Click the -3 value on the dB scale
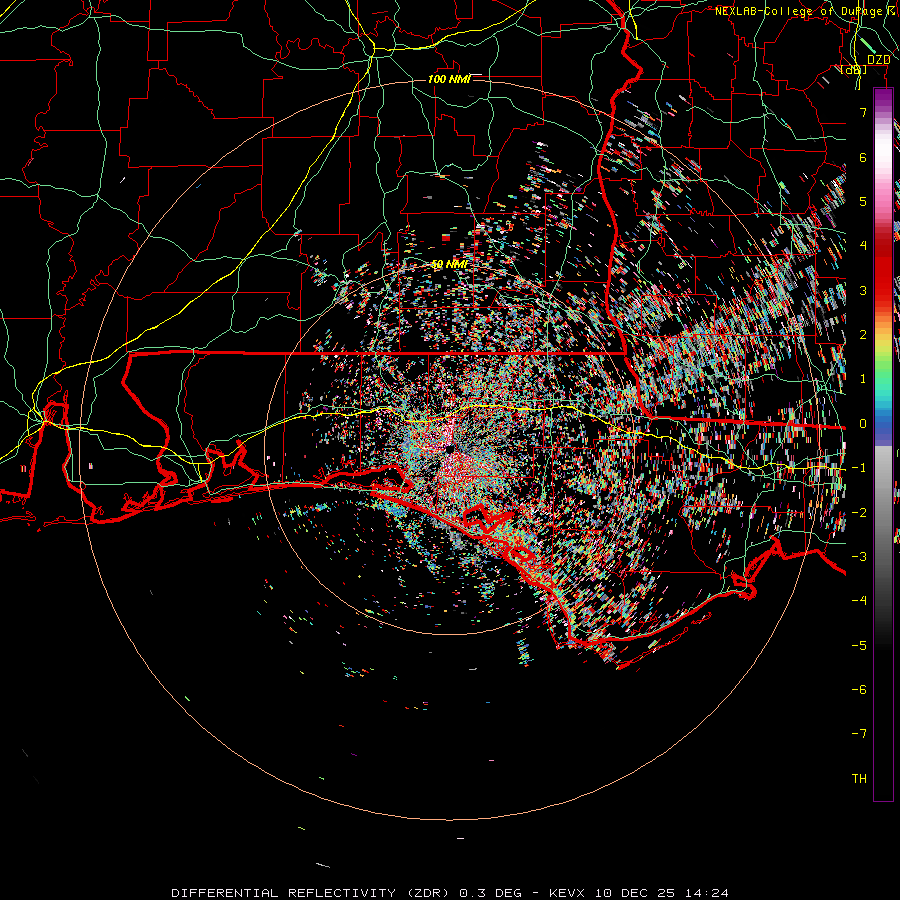 pyautogui.click(x=859, y=557)
